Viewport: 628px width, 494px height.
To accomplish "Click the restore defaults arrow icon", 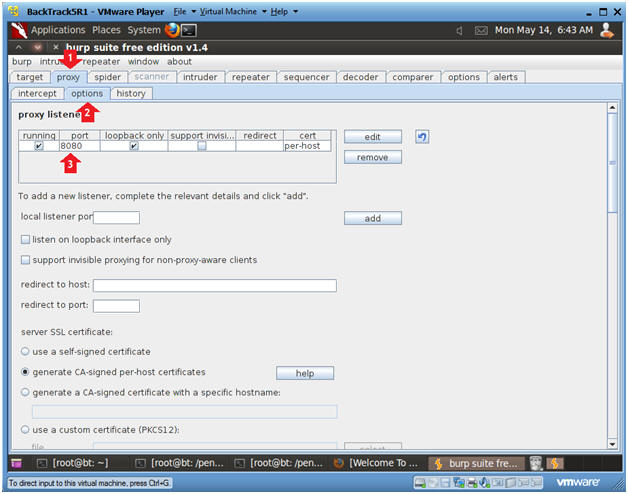I will click(422, 137).
